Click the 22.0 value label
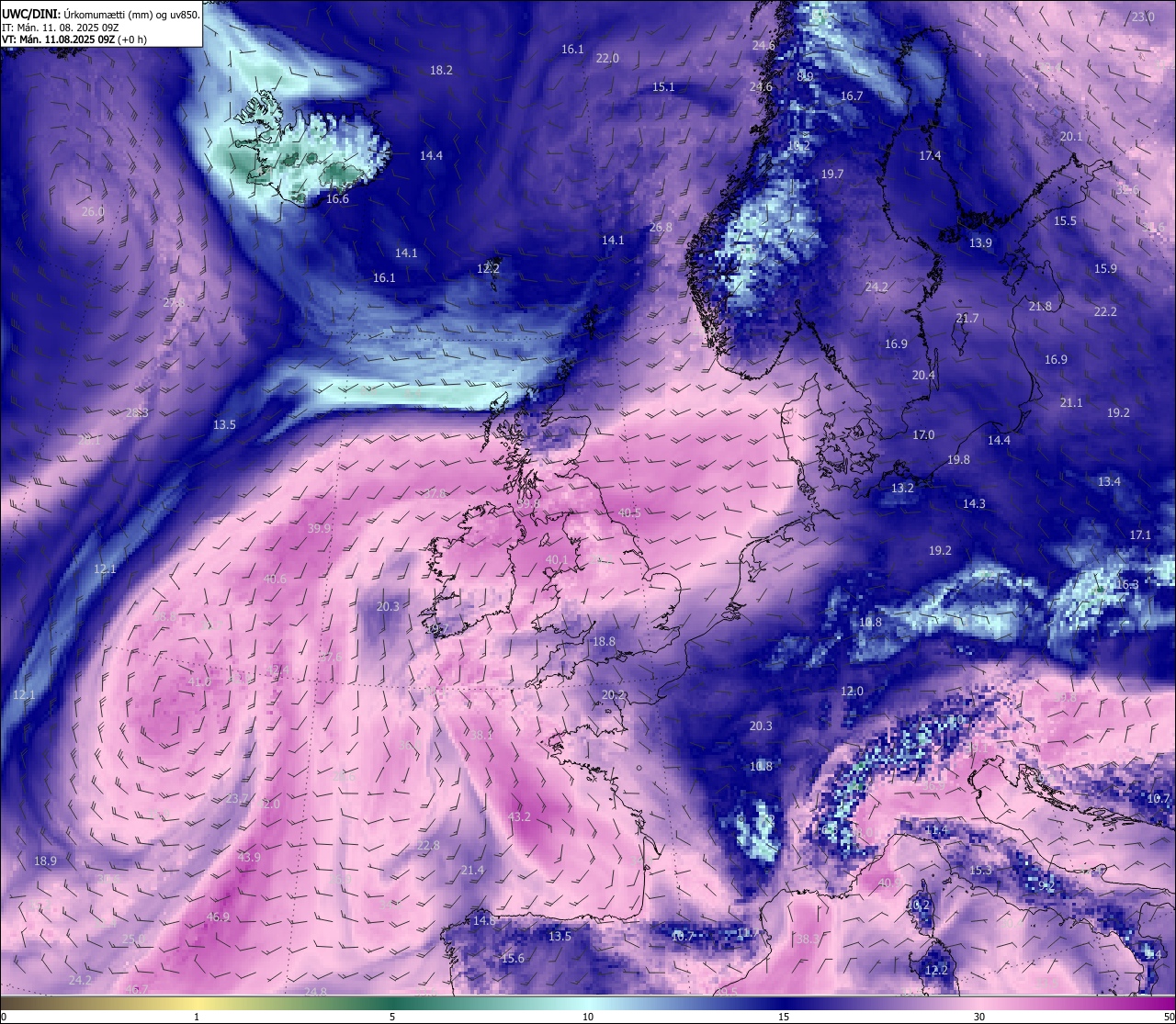Image resolution: width=1176 pixels, height=1024 pixels. pyautogui.click(x=607, y=58)
